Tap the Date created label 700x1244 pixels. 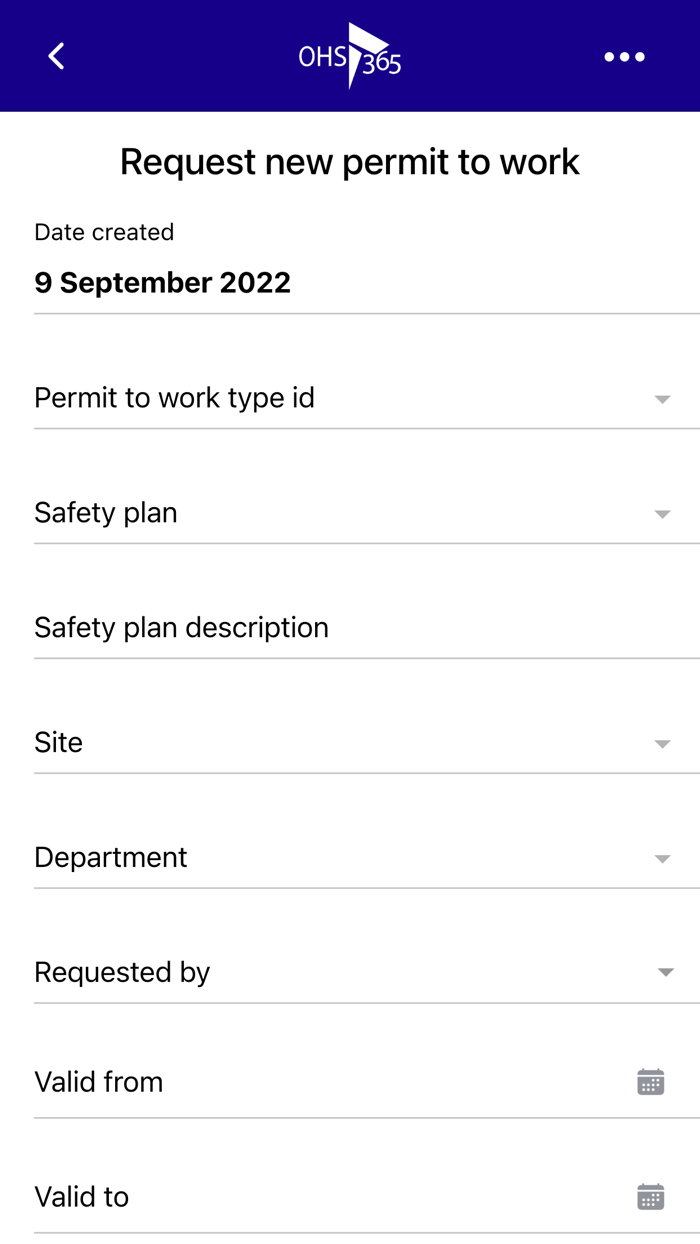click(103, 231)
